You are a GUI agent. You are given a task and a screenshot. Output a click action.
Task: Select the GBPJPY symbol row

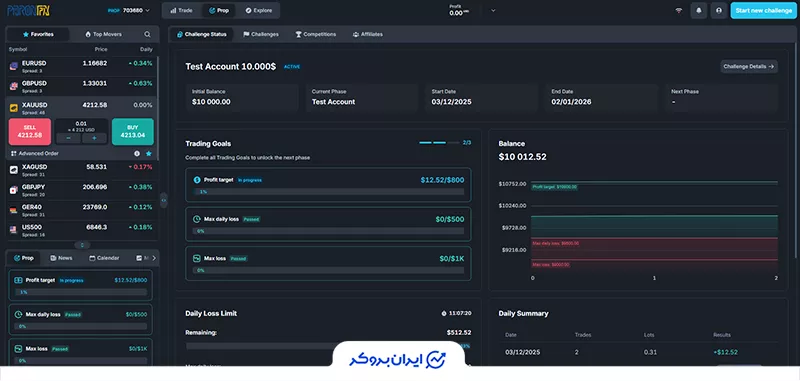point(81,190)
